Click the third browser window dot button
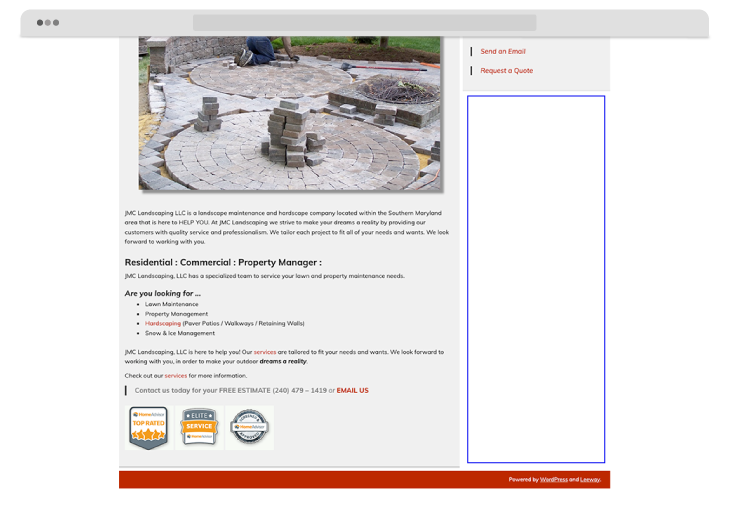This screenshot has width=729, height=507. (x=56, y=22)
